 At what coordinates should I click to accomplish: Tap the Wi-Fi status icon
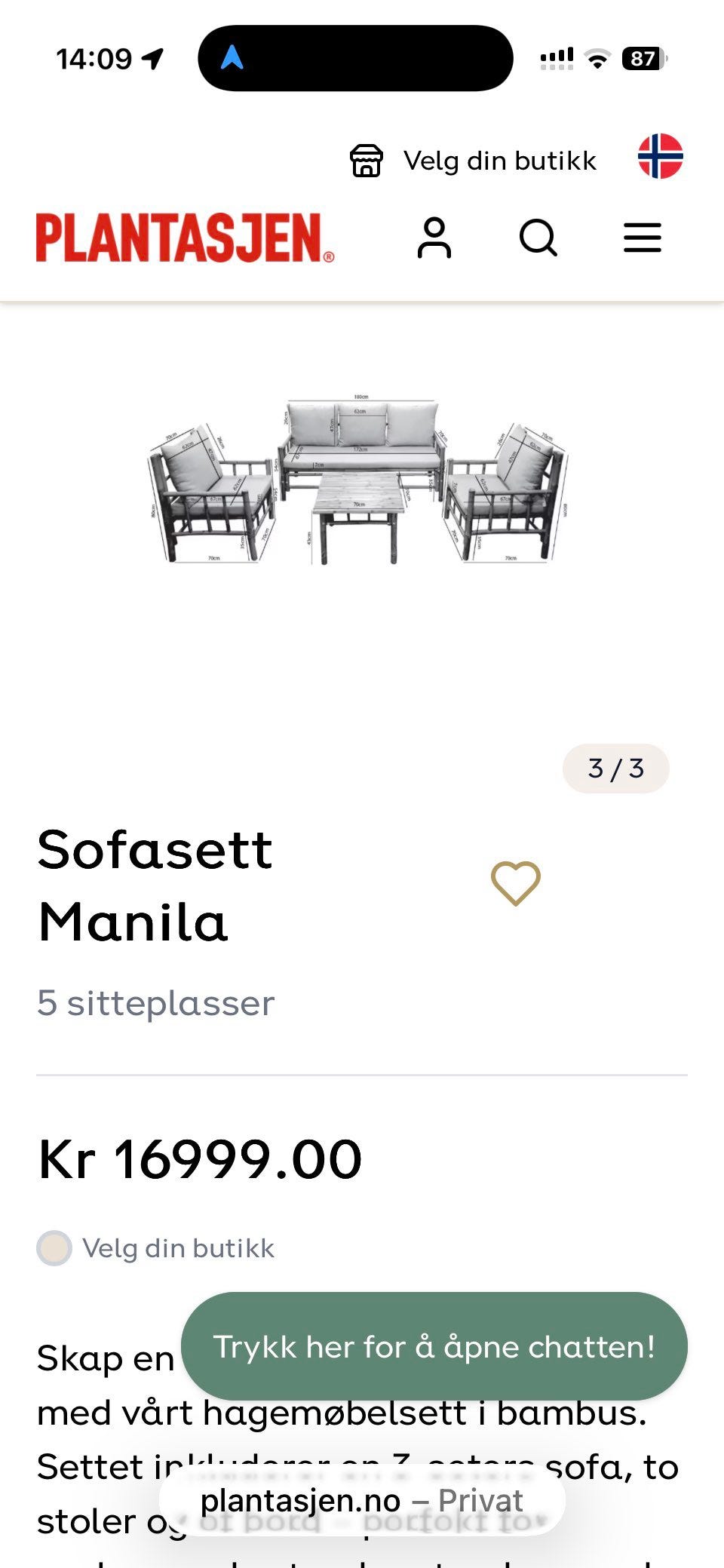pos(597,59)
